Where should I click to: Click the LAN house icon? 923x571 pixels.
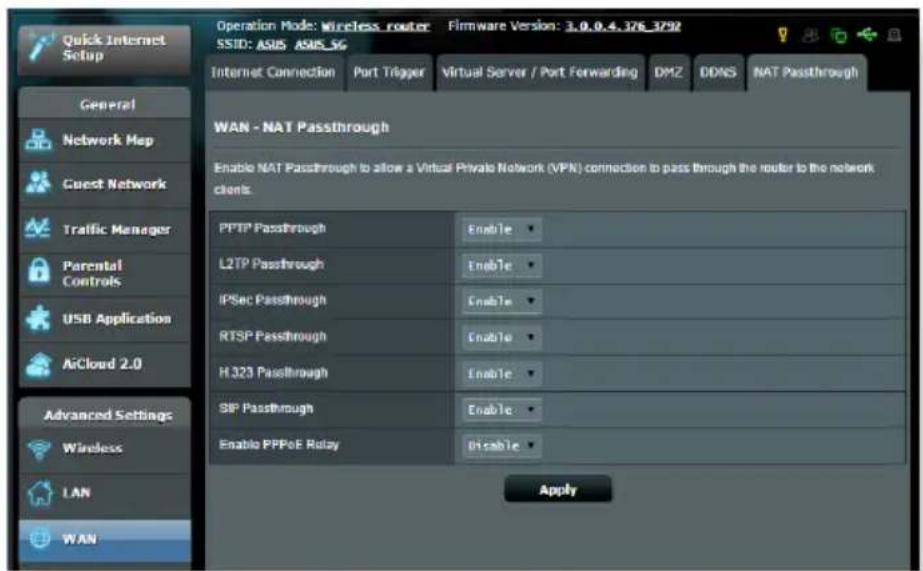point(39,493)
